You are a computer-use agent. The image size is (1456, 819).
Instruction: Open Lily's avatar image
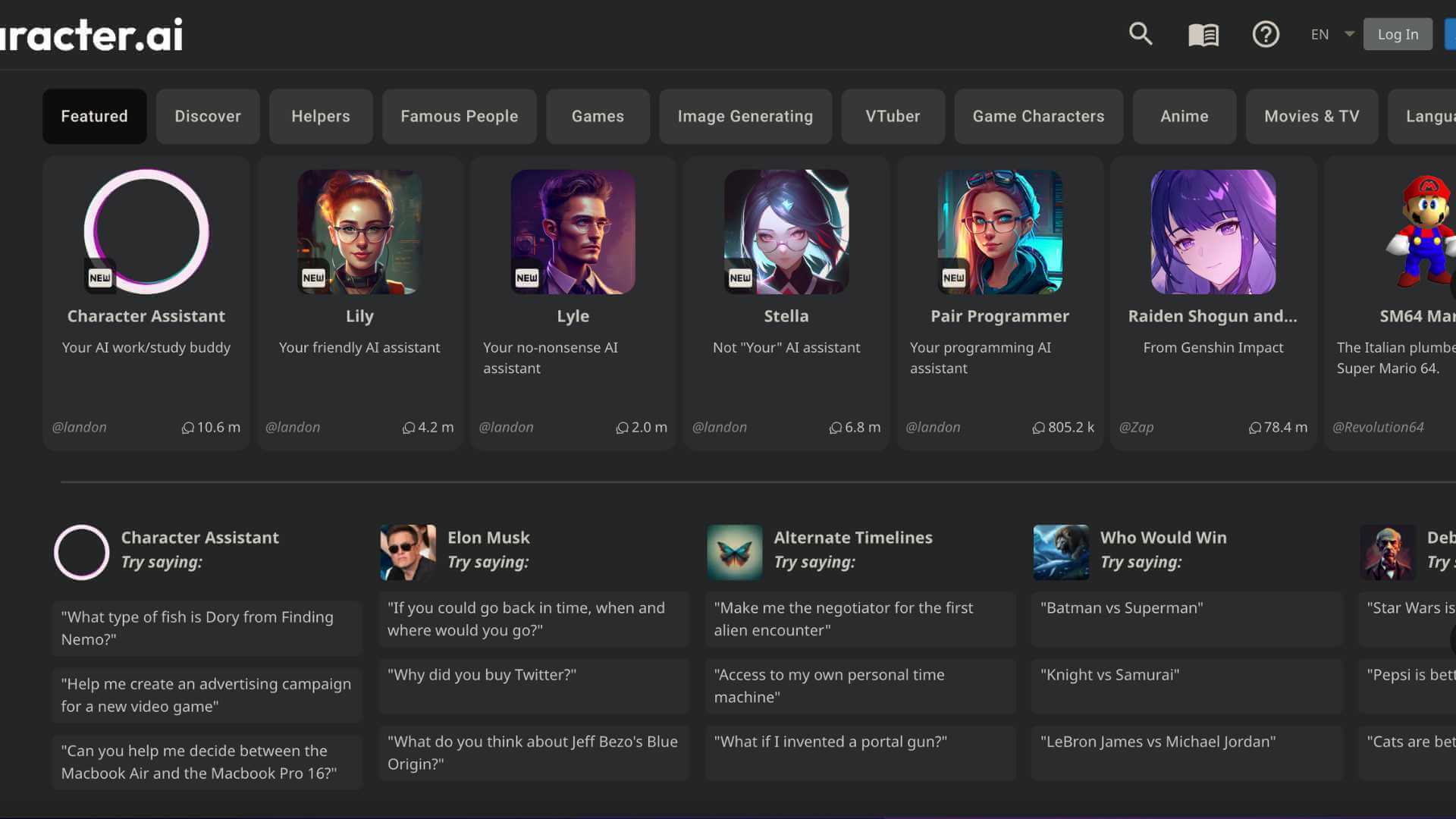(359, 231)
